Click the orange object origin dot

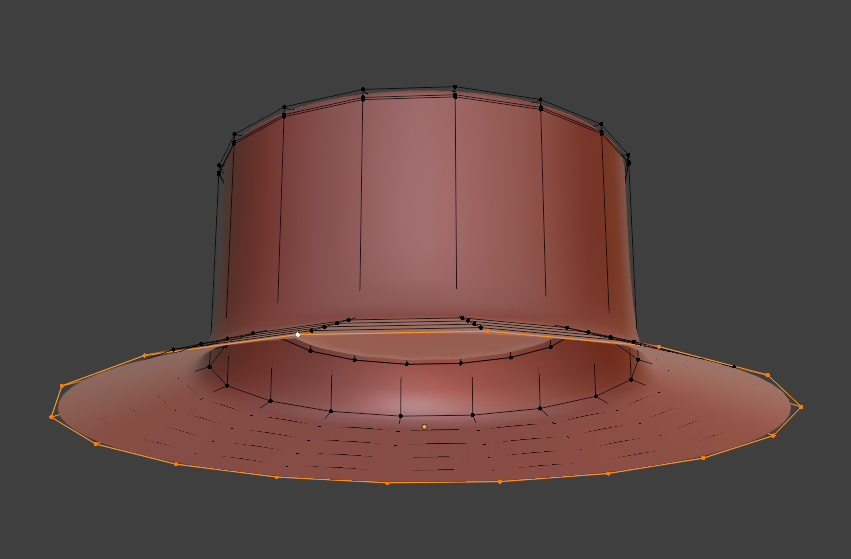coord(424,427)
